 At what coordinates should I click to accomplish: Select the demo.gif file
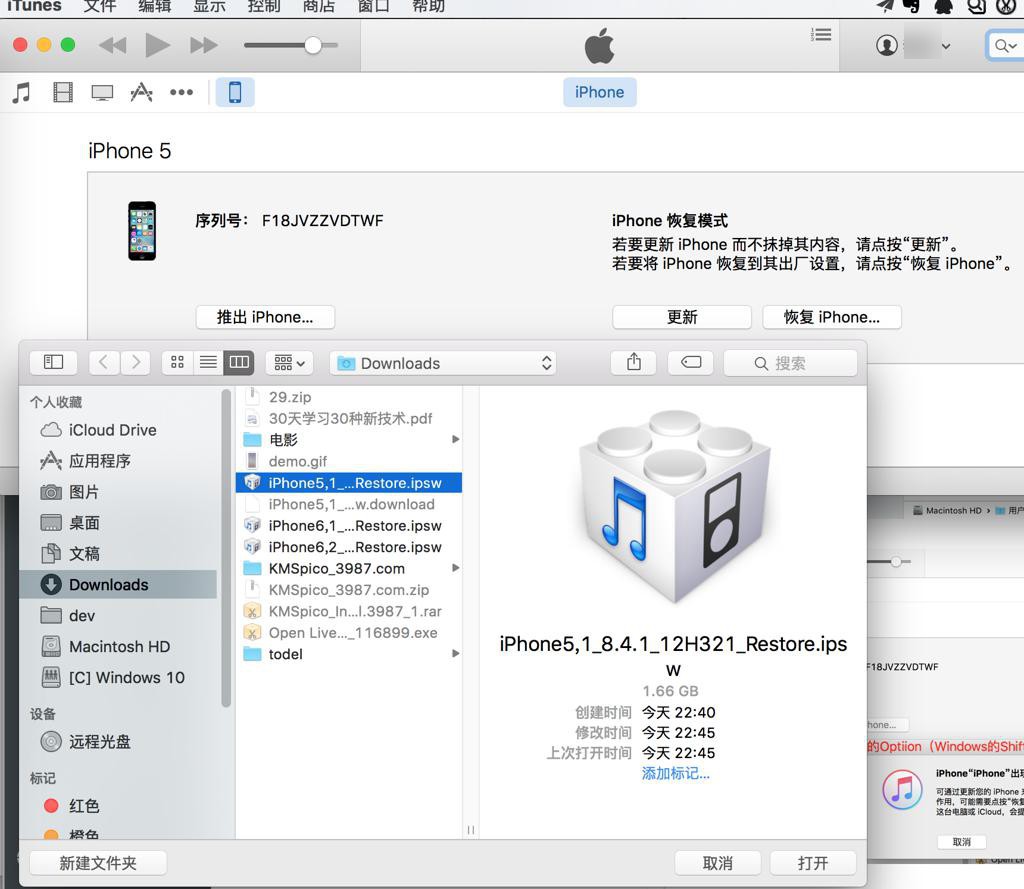pyautogui.click(x=349, y=461)
